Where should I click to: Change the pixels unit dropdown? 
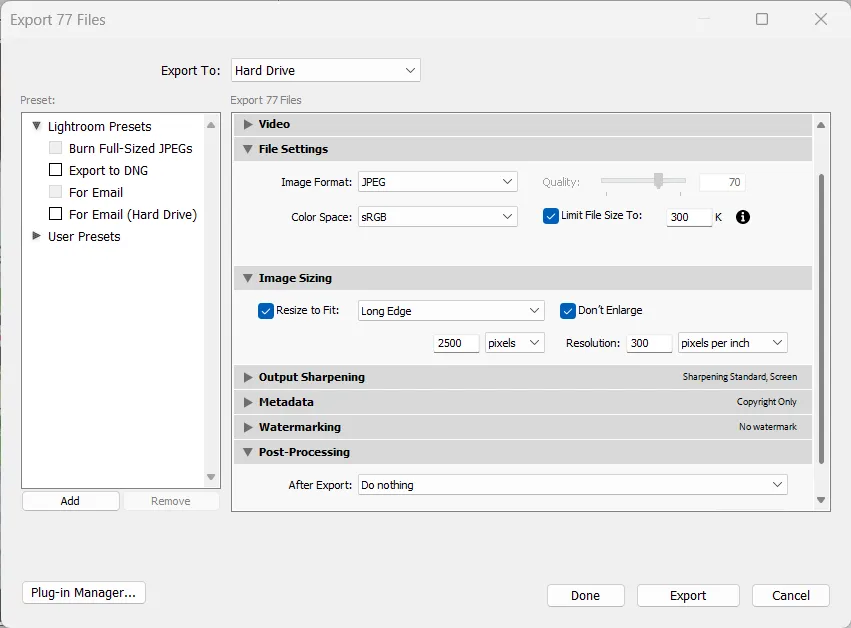515,343
